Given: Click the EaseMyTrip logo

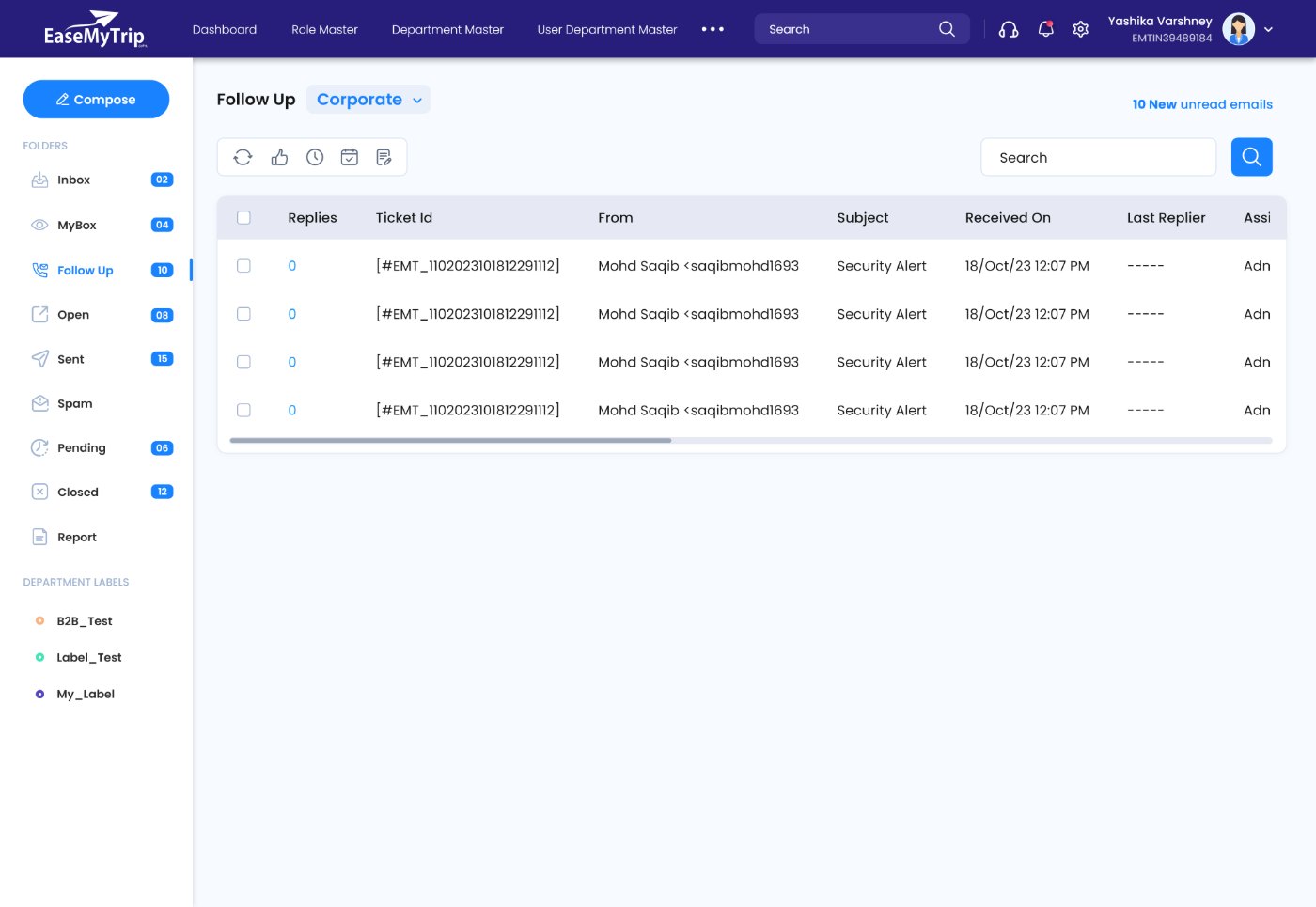Looking at the screenshot, I should [95, 29].
